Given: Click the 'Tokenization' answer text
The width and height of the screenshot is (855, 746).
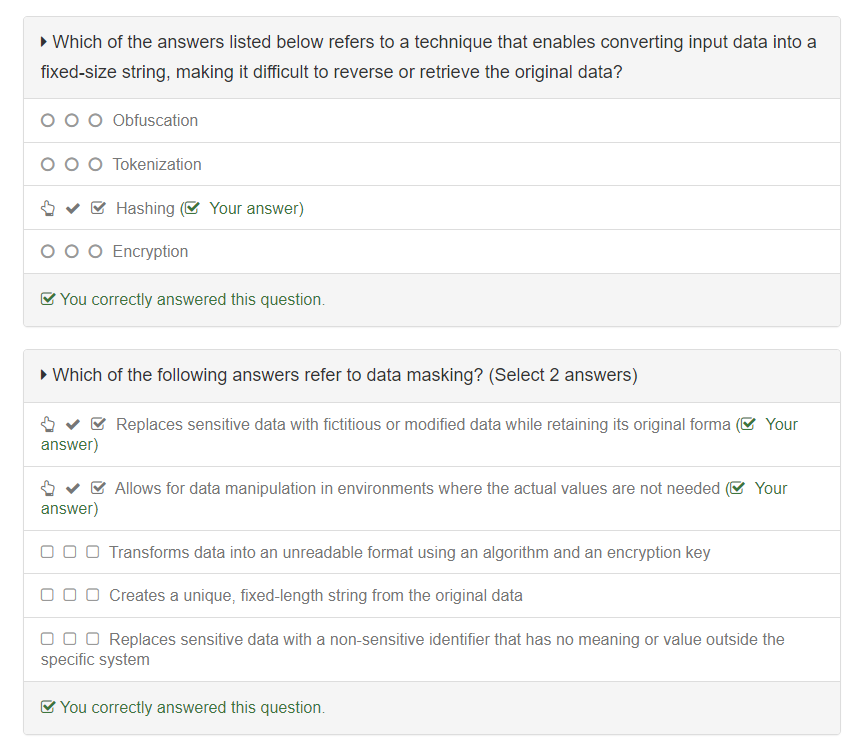Looking at the screenshot, I should (x=157, y=164).
